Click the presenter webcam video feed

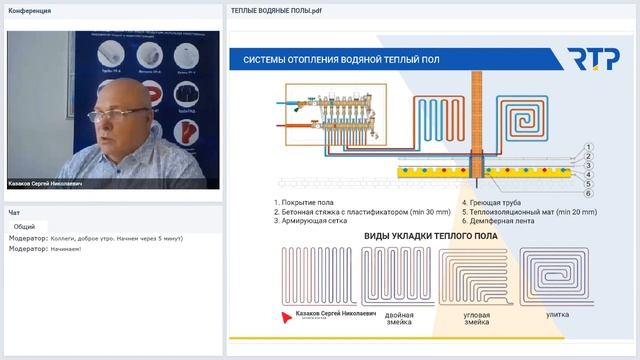(113, 110)
